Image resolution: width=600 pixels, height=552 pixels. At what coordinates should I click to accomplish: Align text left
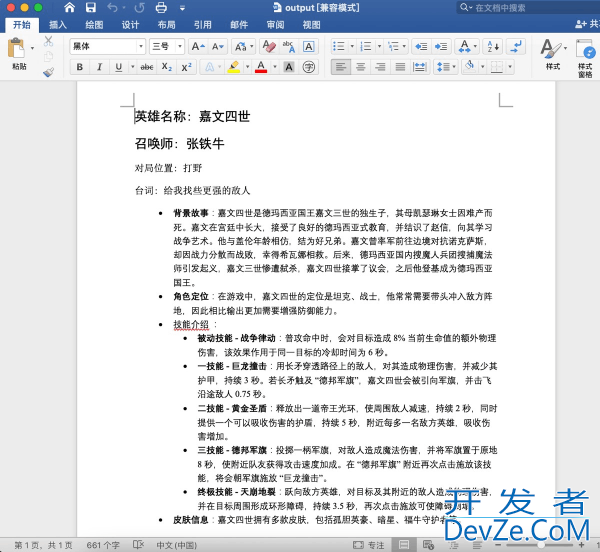341,67
